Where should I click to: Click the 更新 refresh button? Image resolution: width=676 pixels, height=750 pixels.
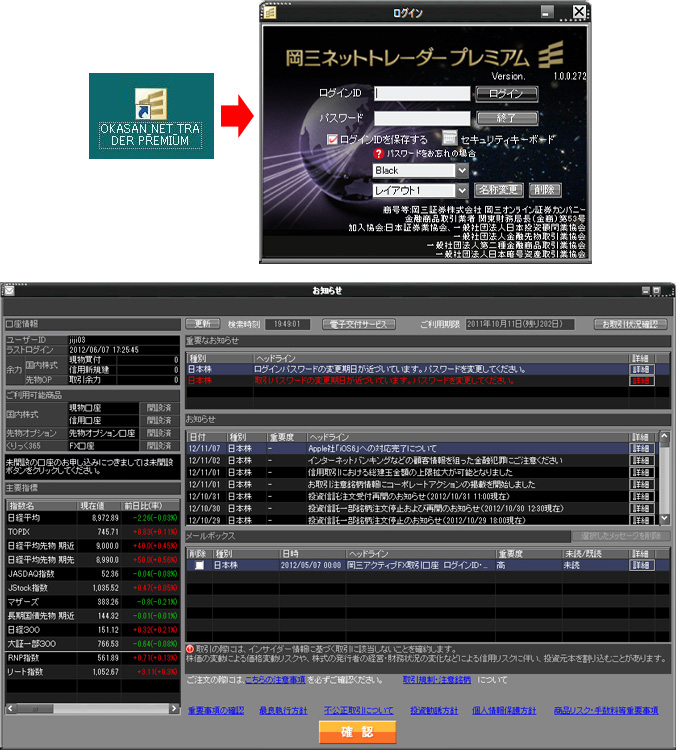click(x=203, y=324)
